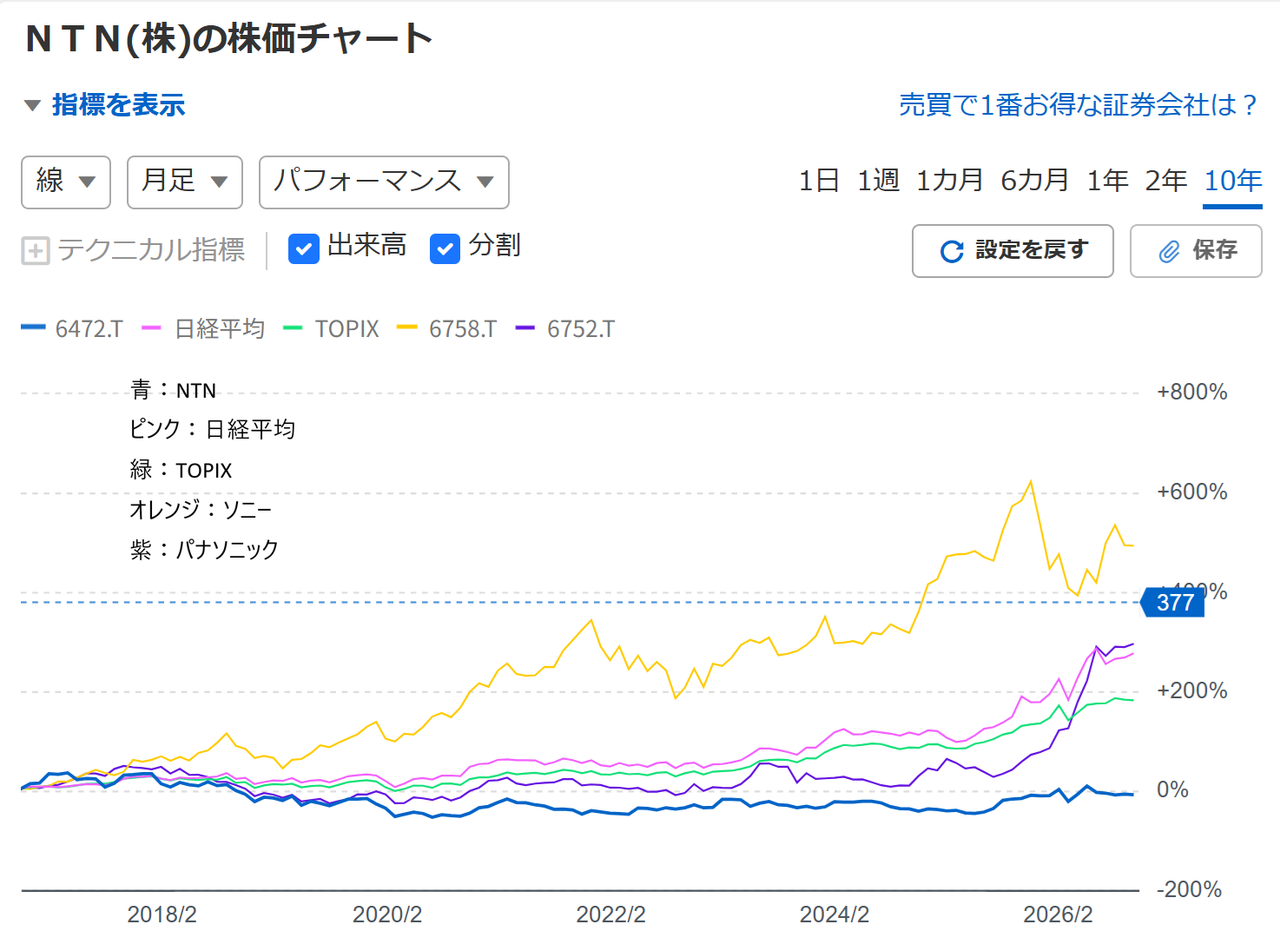The height and width of the screenshot is (938, 1280).
Task: Click the 2024/2 date label on the axis
Action: tap(836, 914)
